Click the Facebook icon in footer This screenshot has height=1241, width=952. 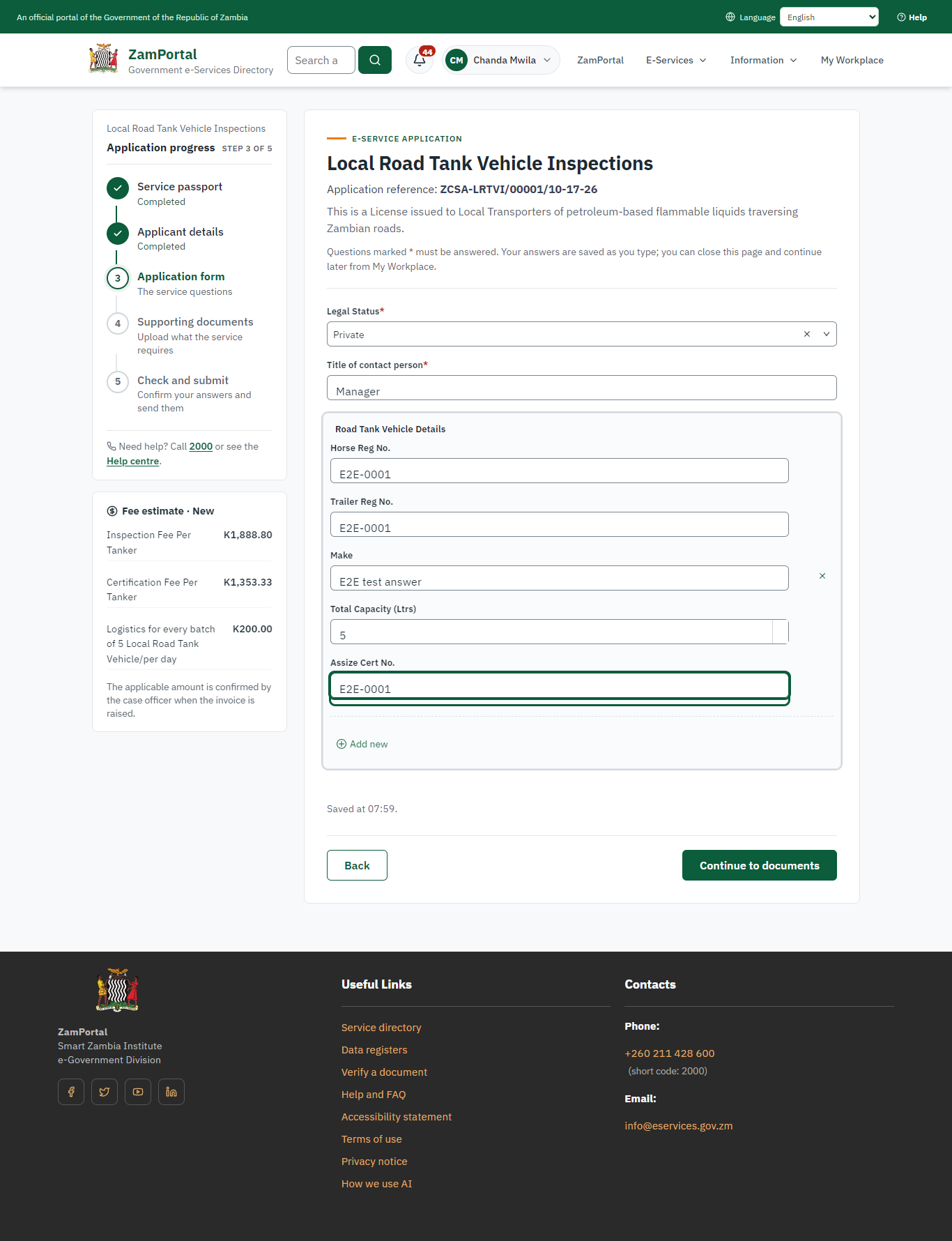[71, 1092]
